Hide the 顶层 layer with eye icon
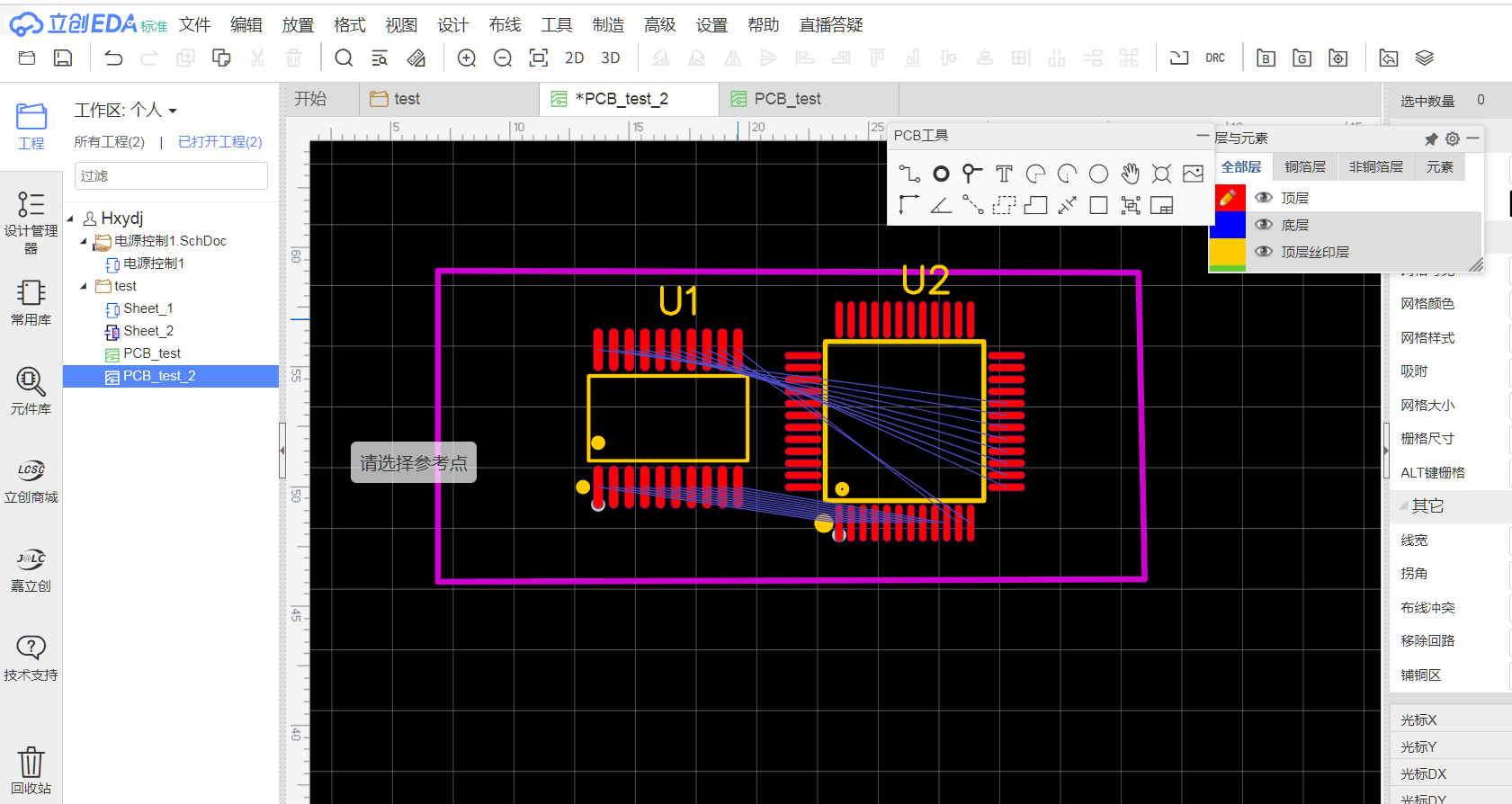The image size is (1512, 804). 1264,198
